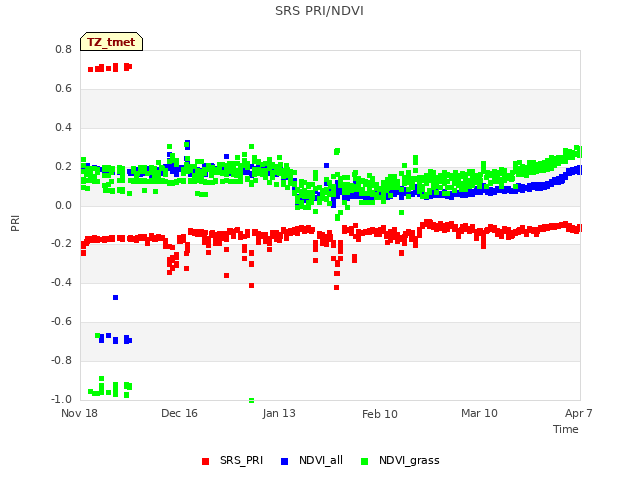
Task: Click the 0.0 y-axis tick label
Action: (x=63, y=205)
